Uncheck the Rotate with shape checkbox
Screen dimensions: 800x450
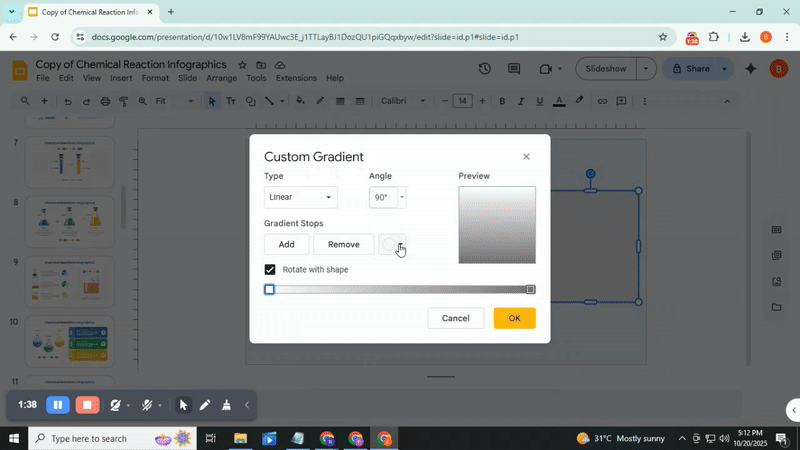pos(270,270)
